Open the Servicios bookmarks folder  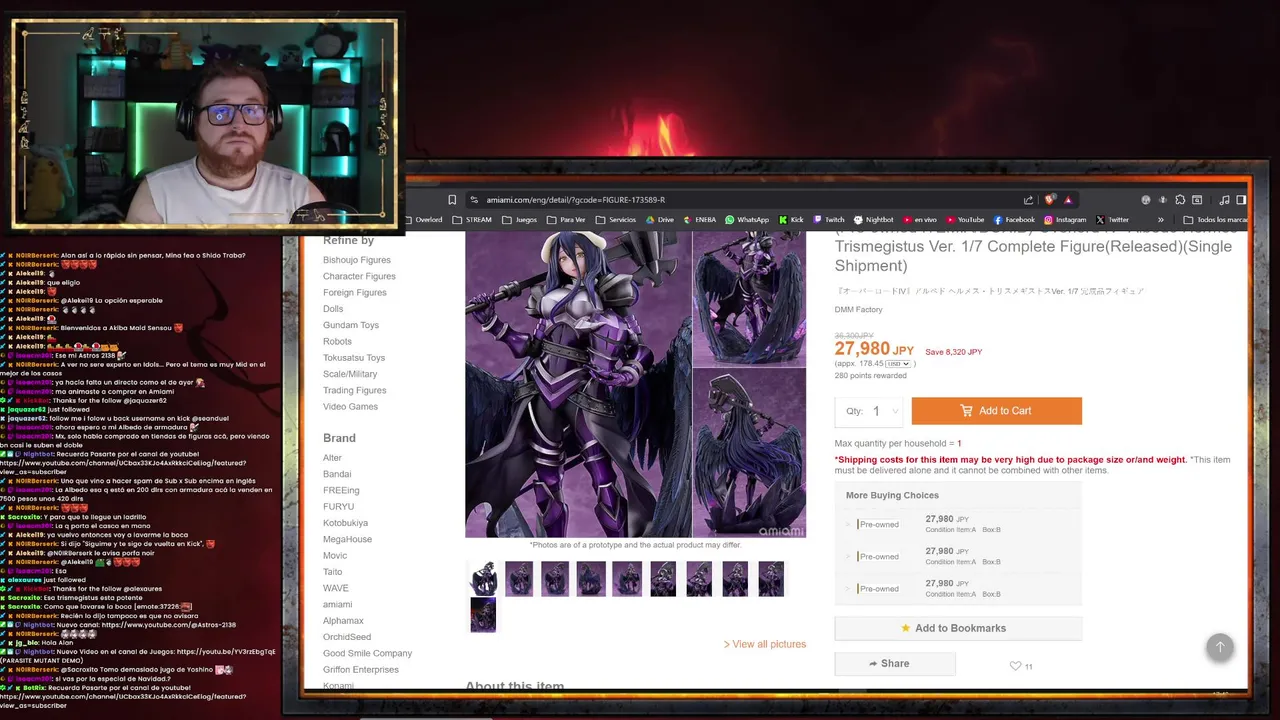point(615,220)
